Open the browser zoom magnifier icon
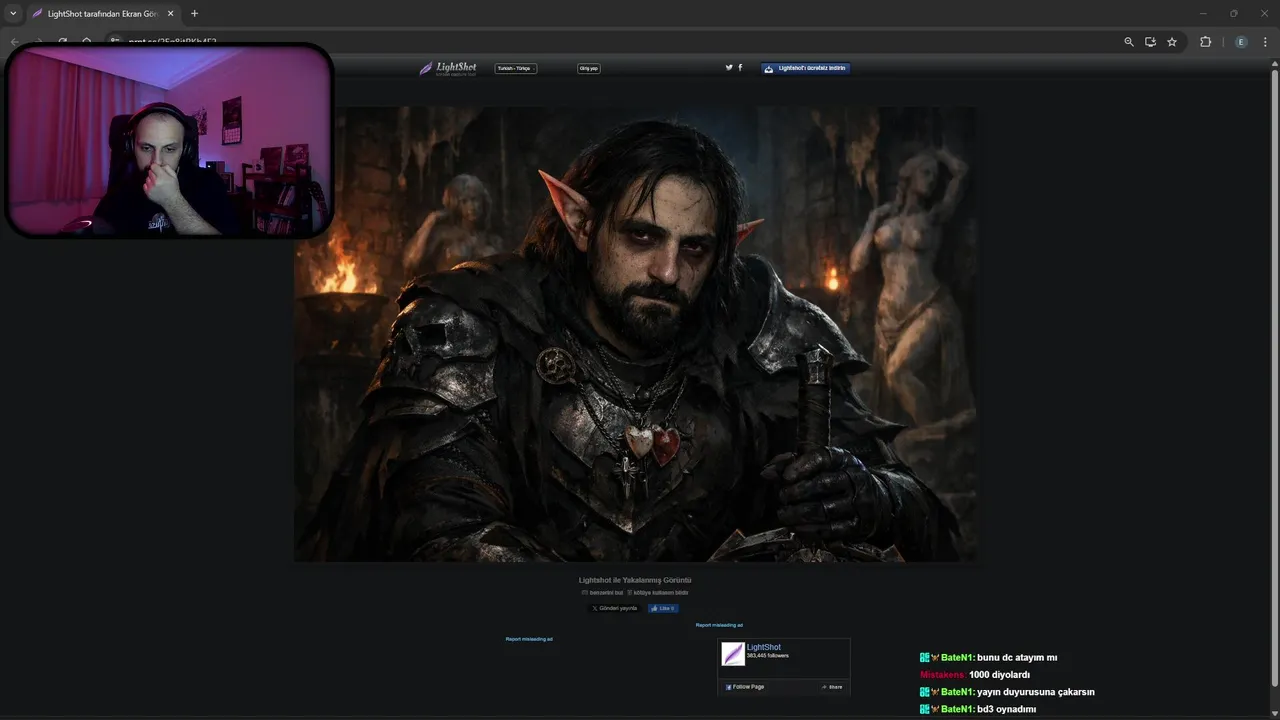 pos(1129,42)
